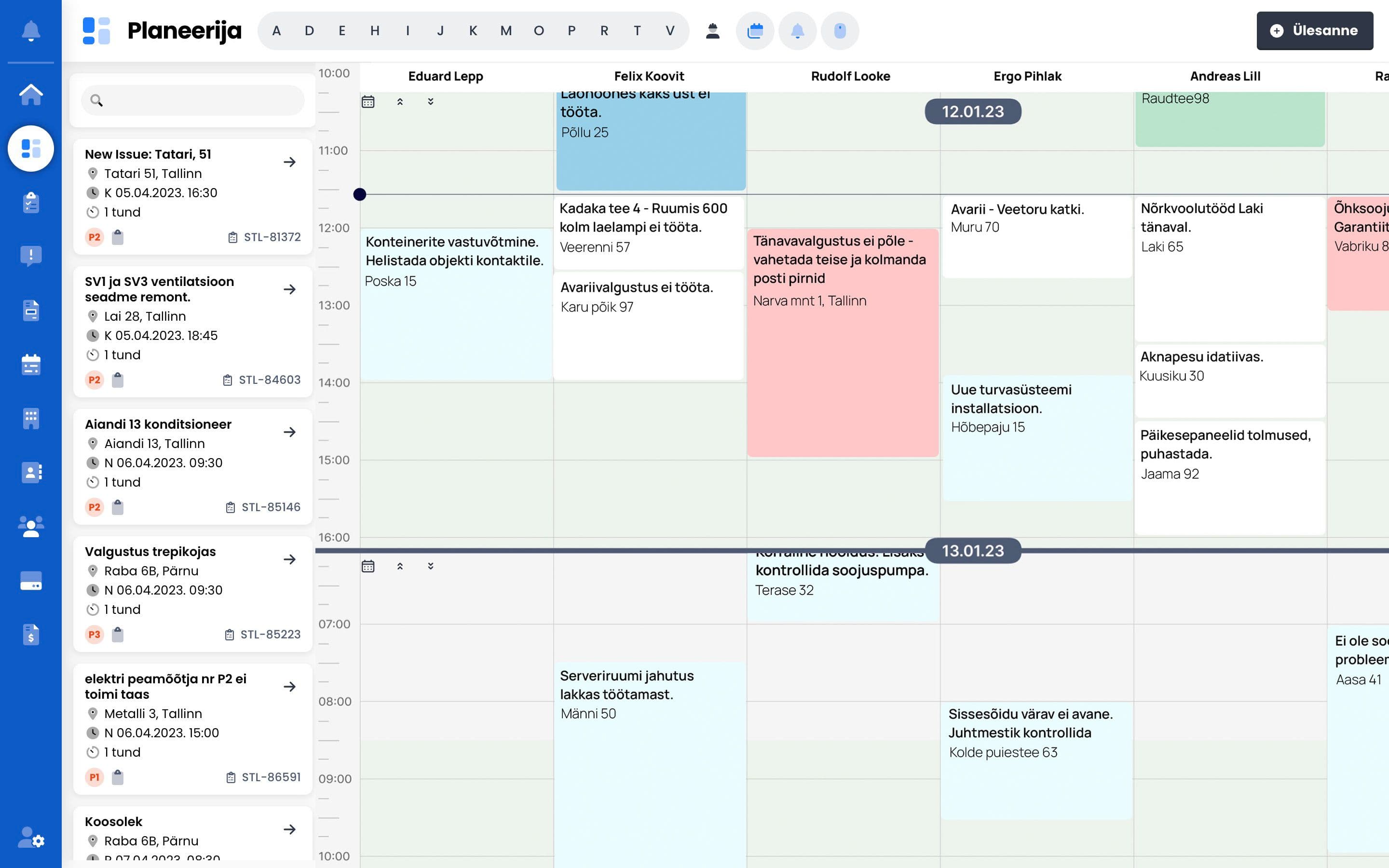The width and height of the screenshot is (1389, 868).
Task: Open notifications bell in sidebar
Action: (31, 30)
